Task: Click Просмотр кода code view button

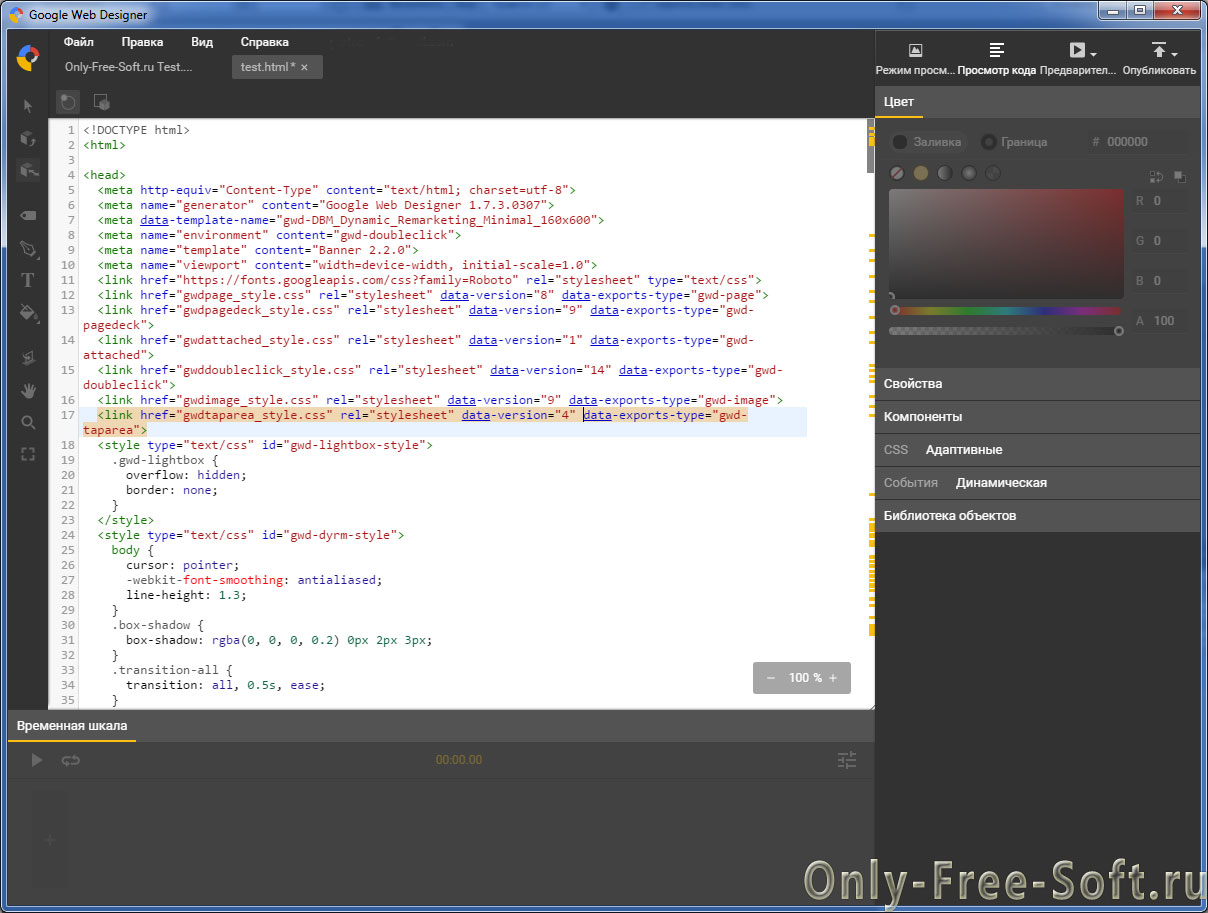Action: coord(996,58)
